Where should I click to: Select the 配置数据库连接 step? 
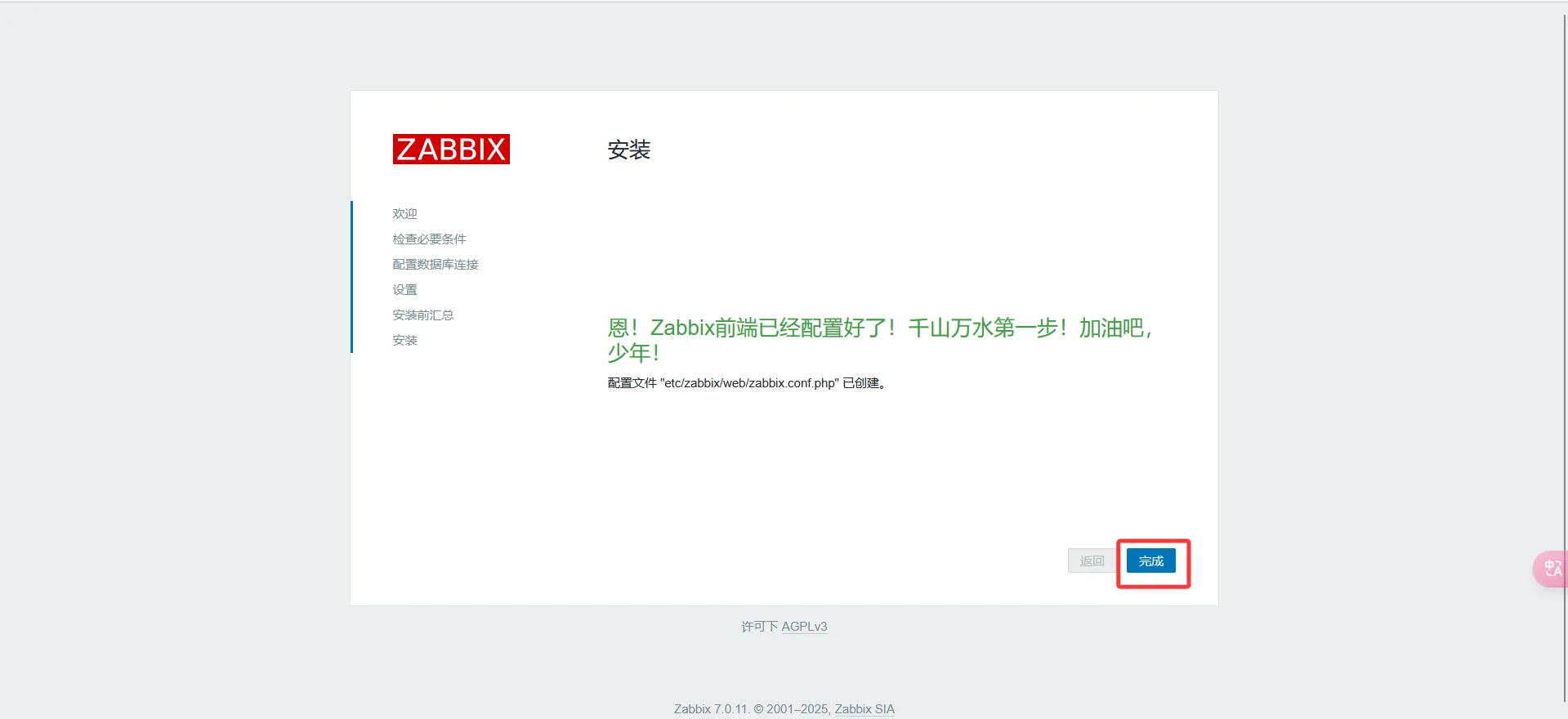click(x=436, y=264)
